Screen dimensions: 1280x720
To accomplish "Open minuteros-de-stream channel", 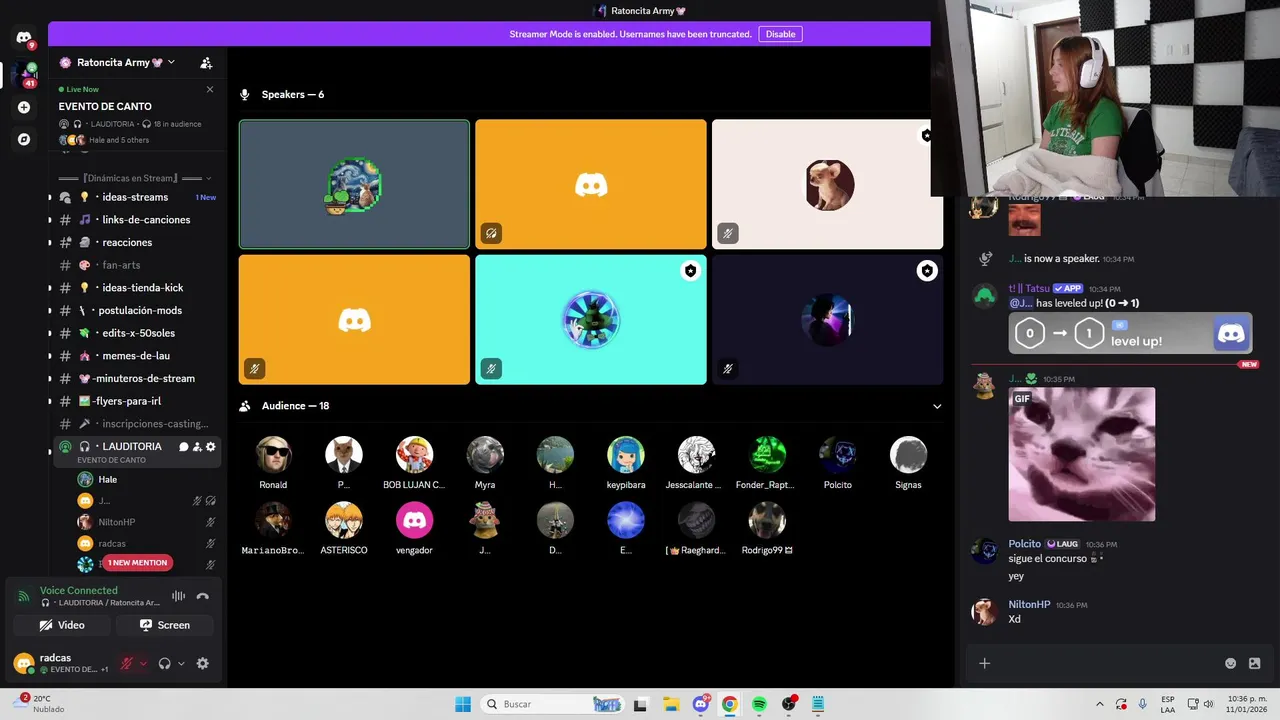I will pyautogui.click(x=135, y=378).
